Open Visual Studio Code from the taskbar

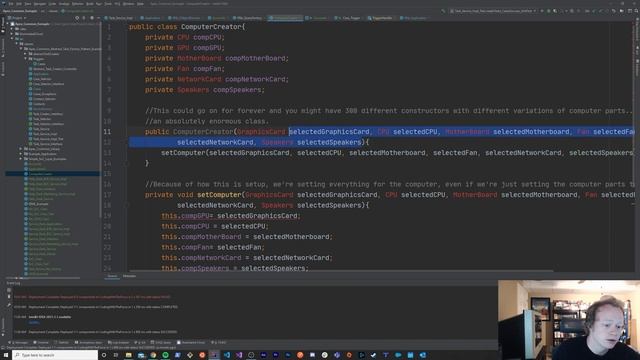pos(227,355)
